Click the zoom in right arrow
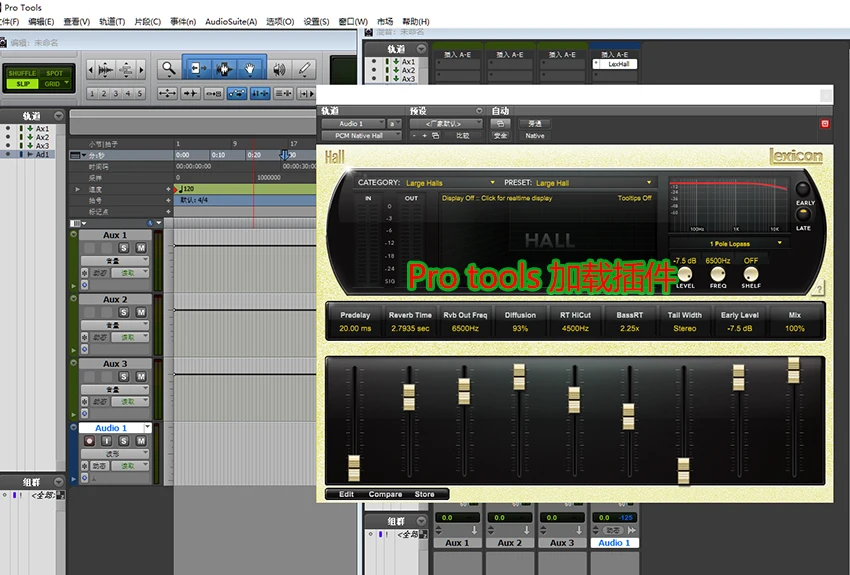 pyautogui.click(x=141, y=69)
